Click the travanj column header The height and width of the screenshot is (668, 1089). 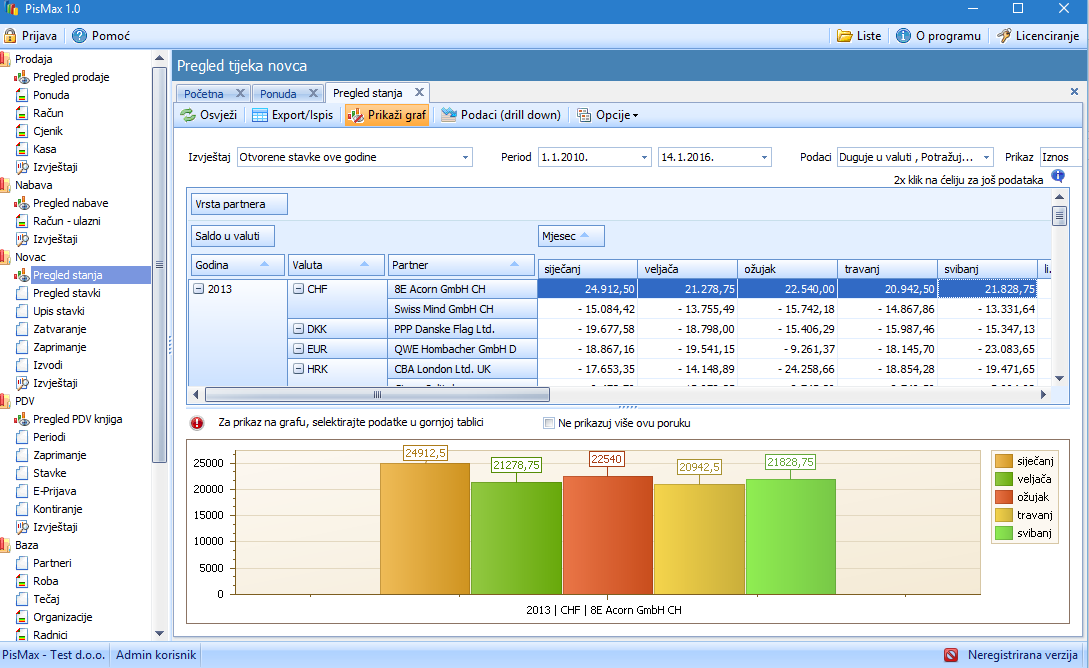point(887,269)
